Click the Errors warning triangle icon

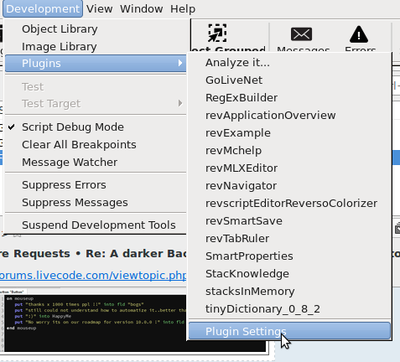359,34
